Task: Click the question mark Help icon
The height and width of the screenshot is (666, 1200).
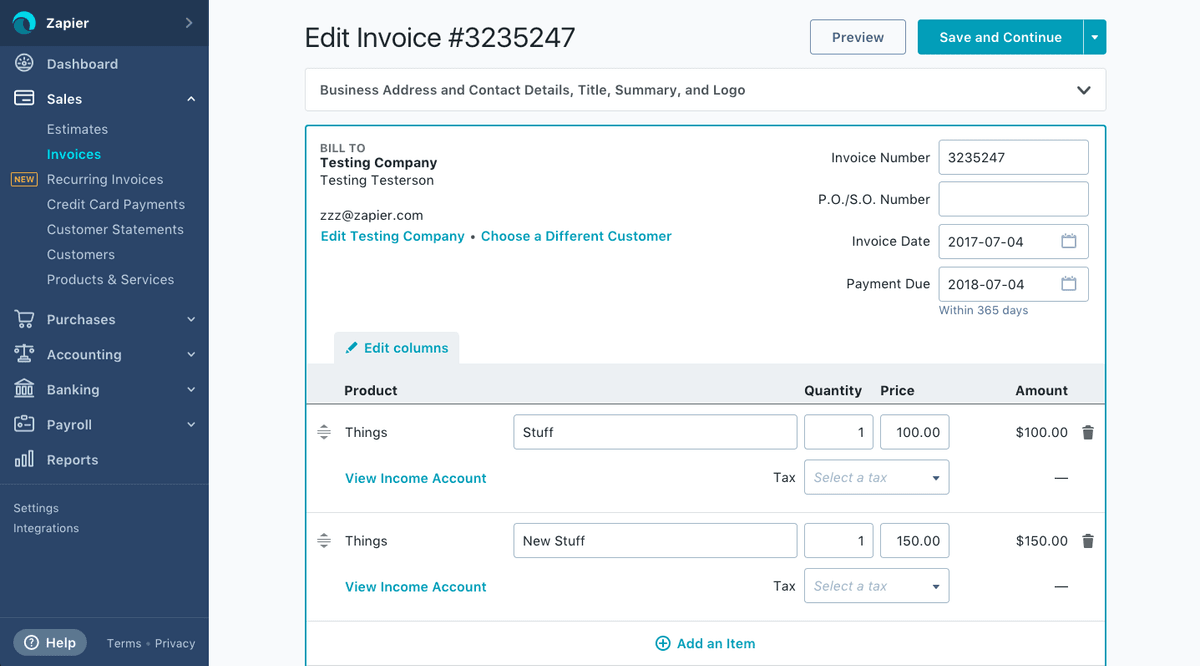Action: [x=31, y=642]
